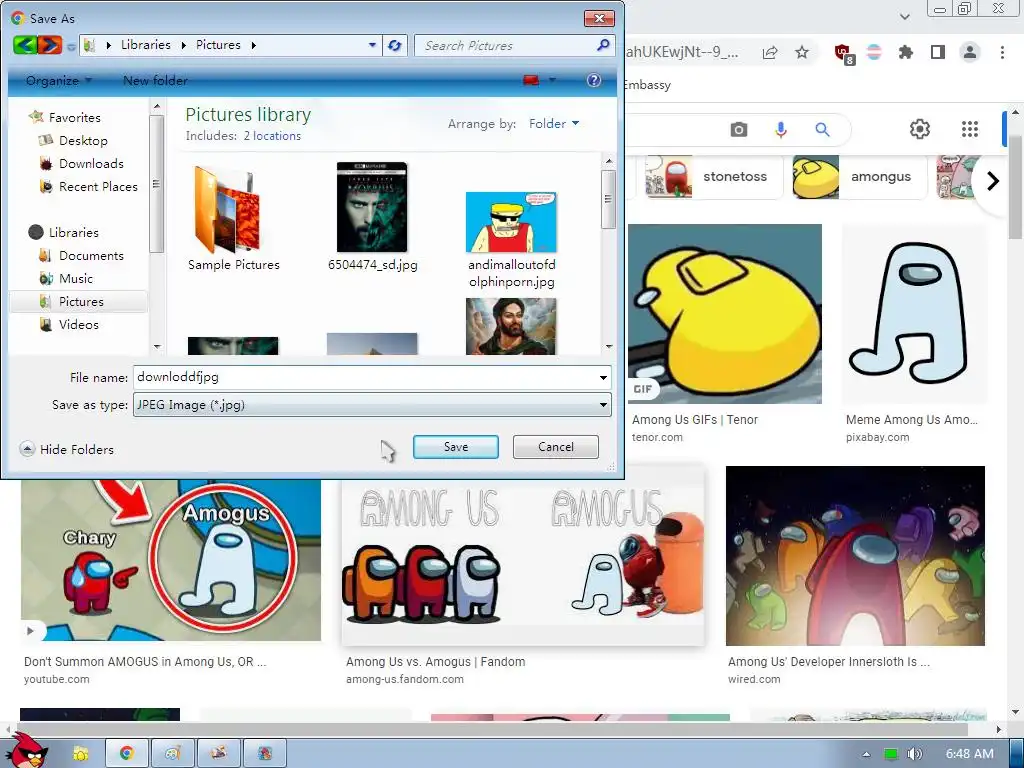Select the Music library
The height and width of the screenshot is (768, 1024).
(x=76, y=278)
